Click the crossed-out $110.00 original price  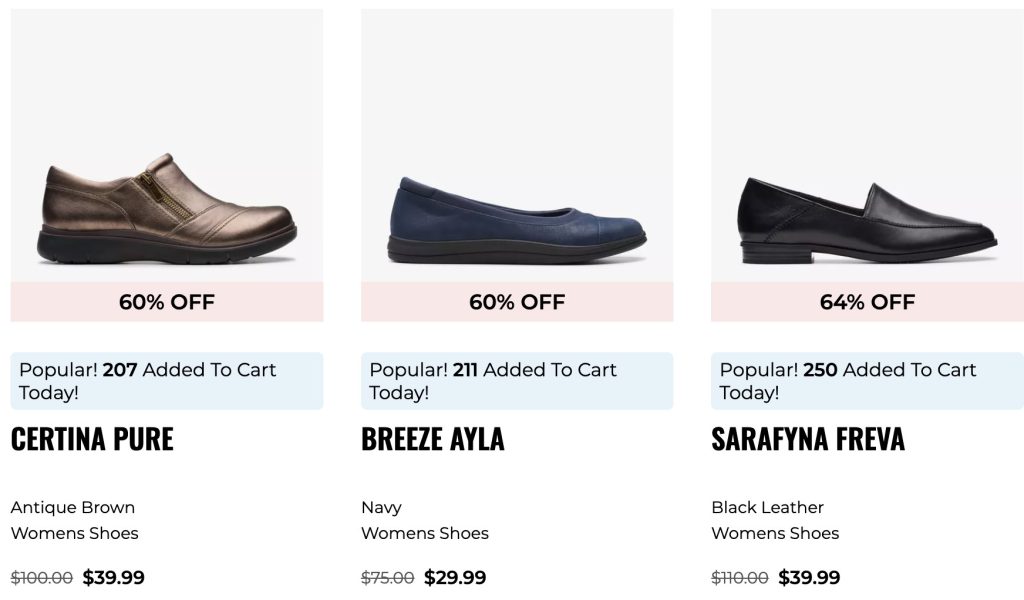740,577
